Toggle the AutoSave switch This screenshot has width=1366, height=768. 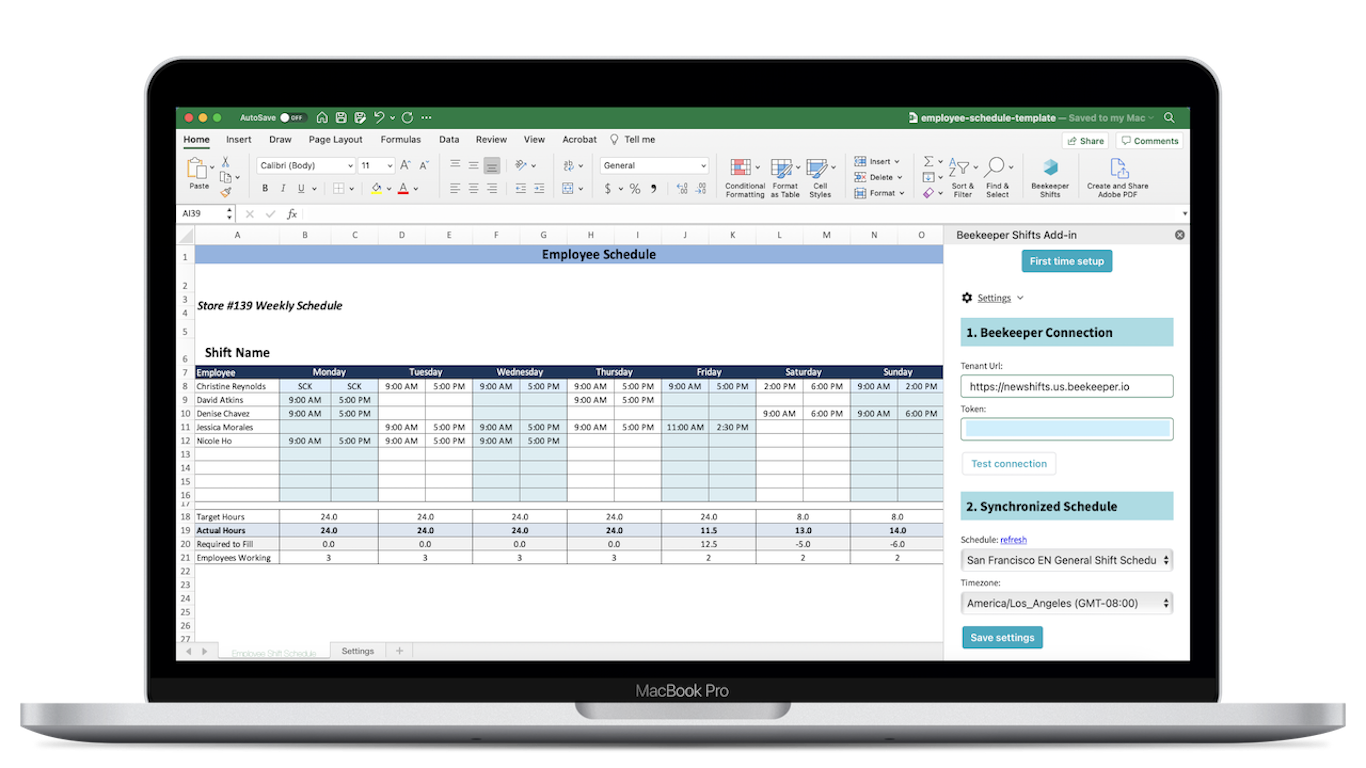tap(293, 118)
